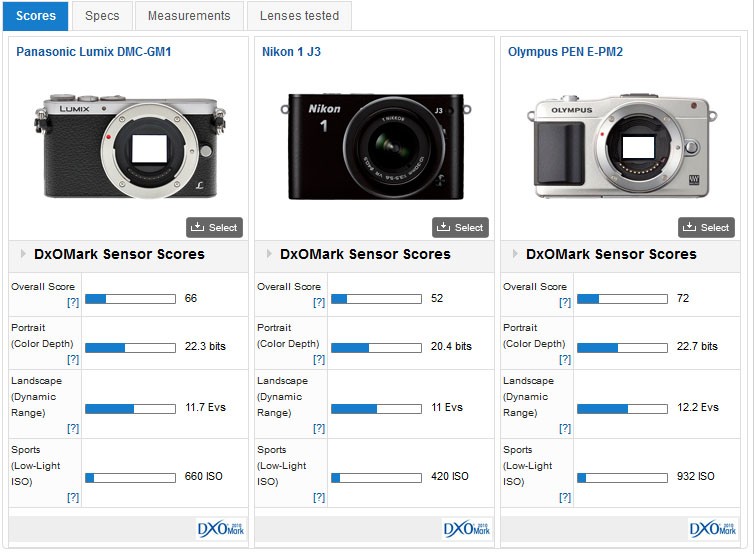Open help for Panasonic Landscape Dynamic Range

pyautogui.click(x=73, y=428)
